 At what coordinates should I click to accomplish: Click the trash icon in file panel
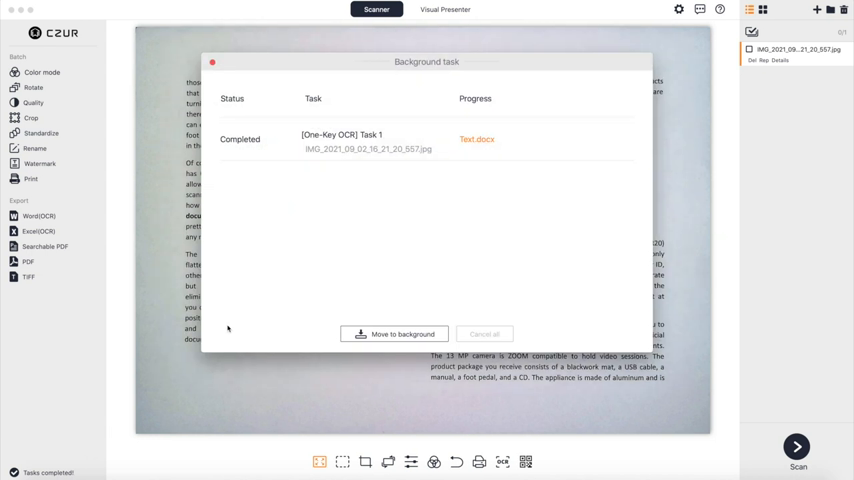click(844, 9)
